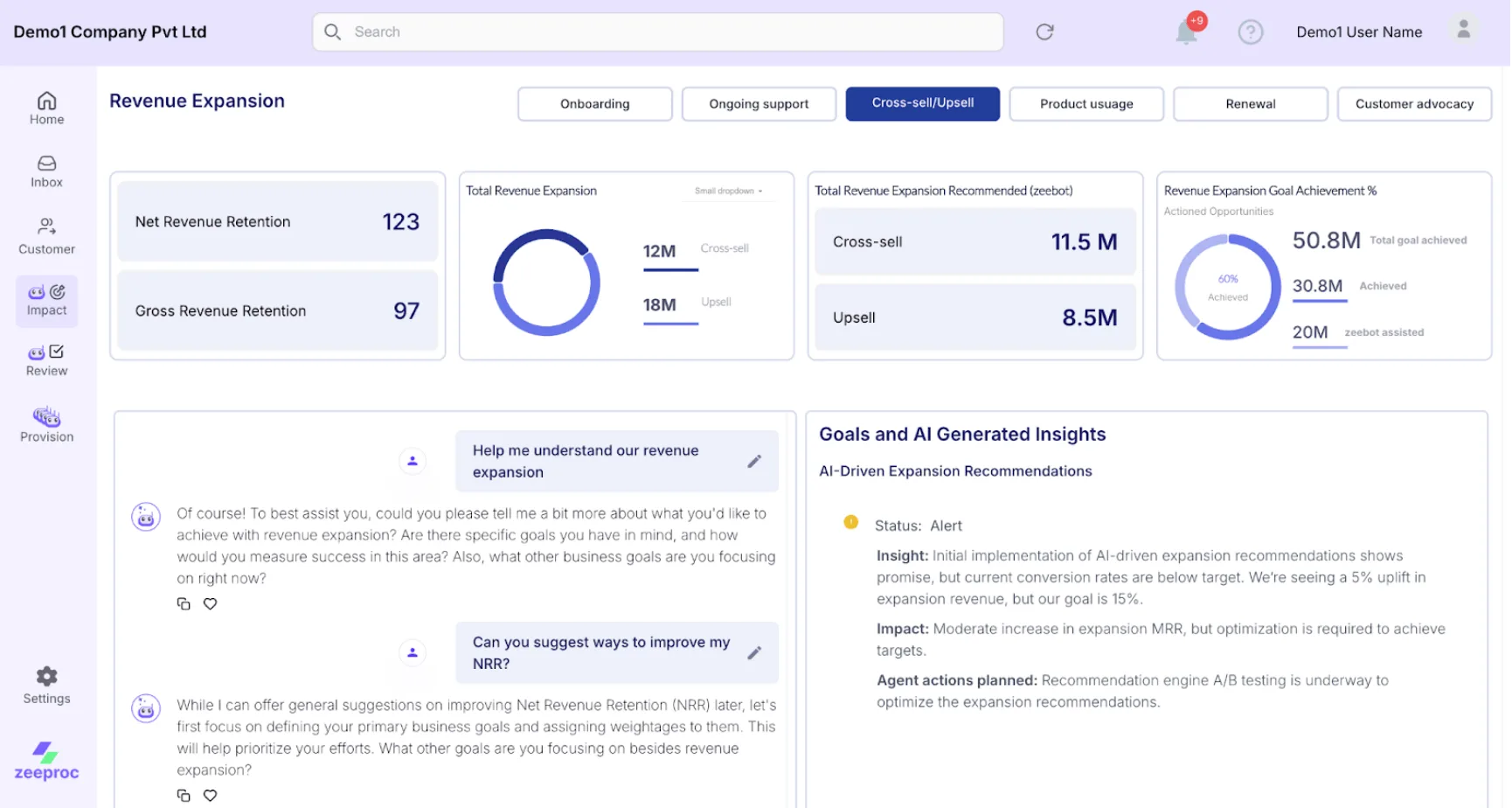Select the Customer section icon
The height and width of the screenshot is (808, 1512).
pyautogui.click(x=46, y=236)
